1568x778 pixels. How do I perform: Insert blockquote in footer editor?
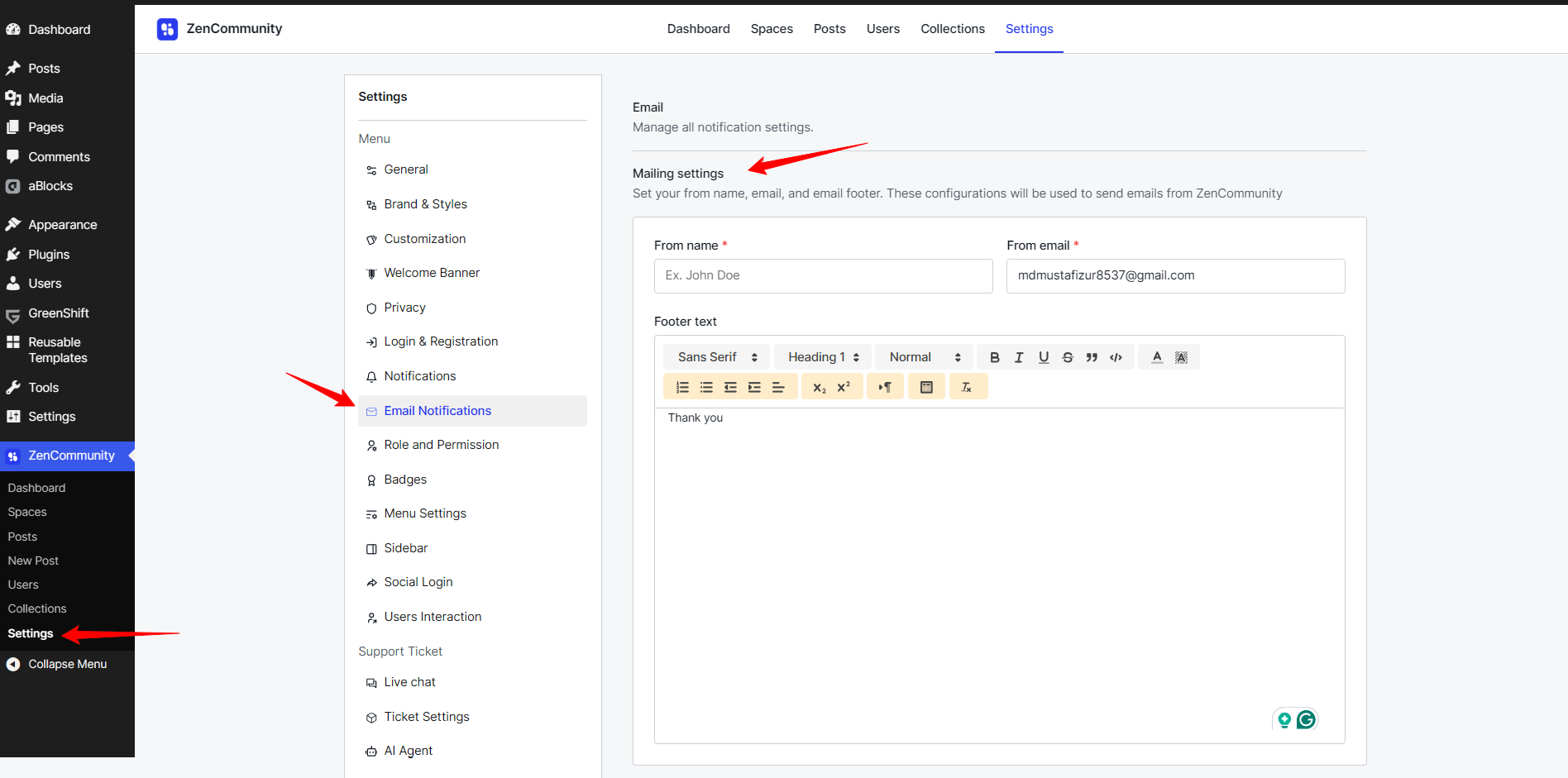1092,357
